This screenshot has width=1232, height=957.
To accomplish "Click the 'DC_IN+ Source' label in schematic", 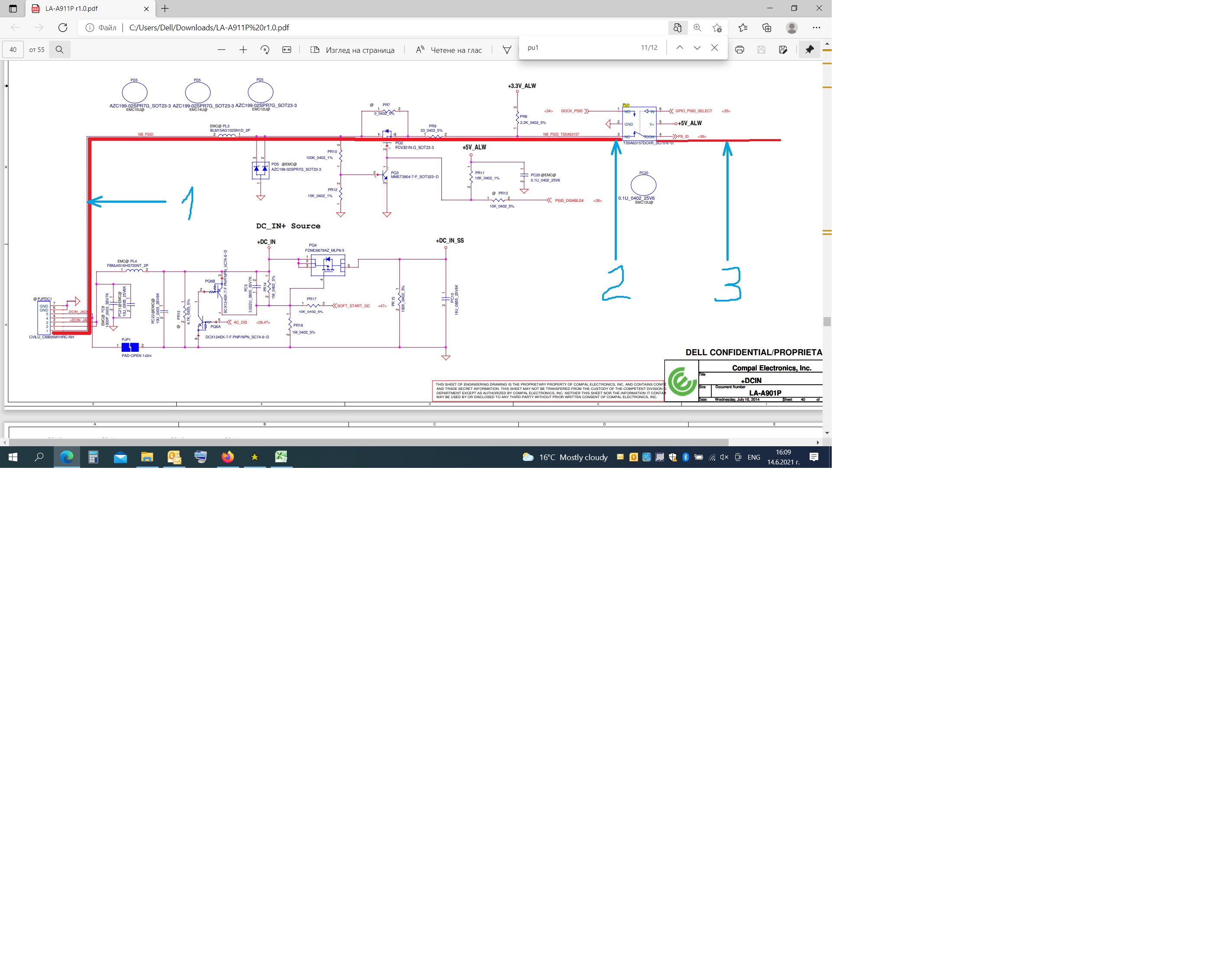I will (x=288, y=226).
